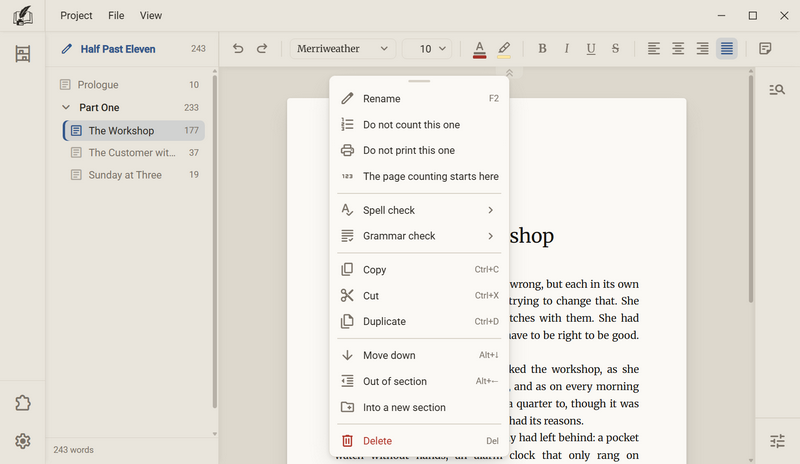
Task: Select The Customer wit... document
Action: 135,153
